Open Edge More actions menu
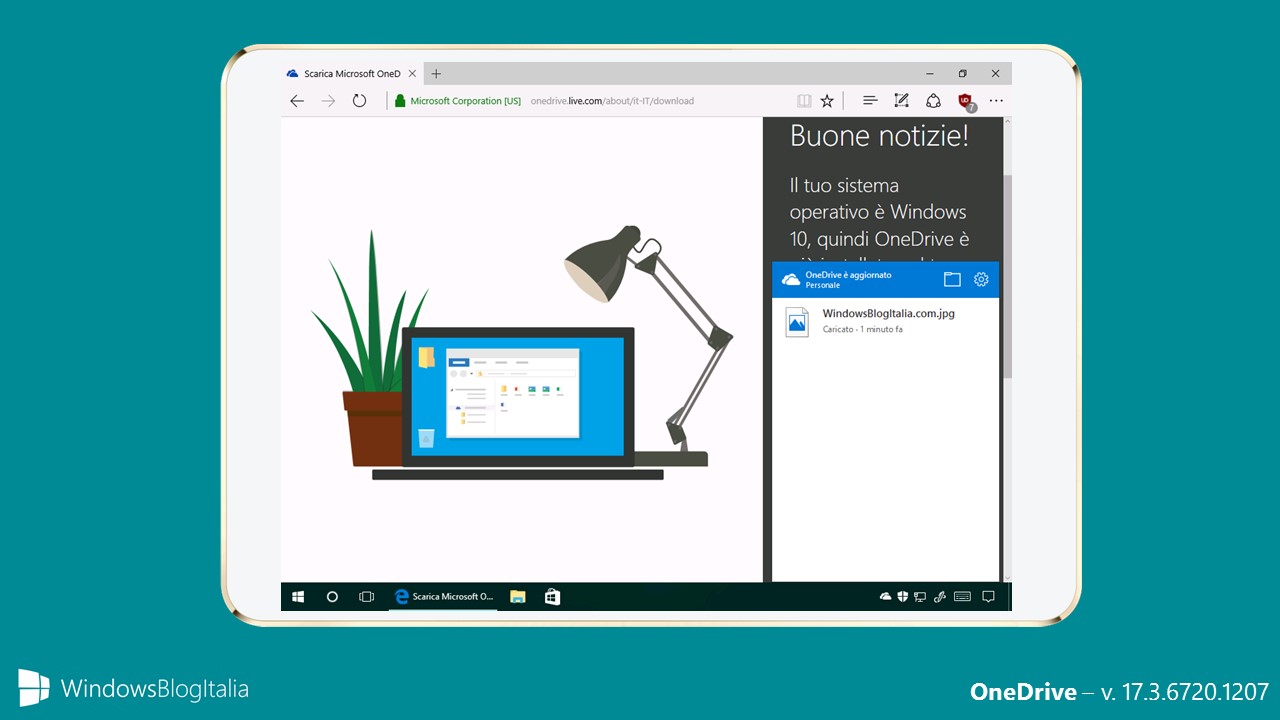Viewport: 1280px width, 720px height. [x=996, y=101]
